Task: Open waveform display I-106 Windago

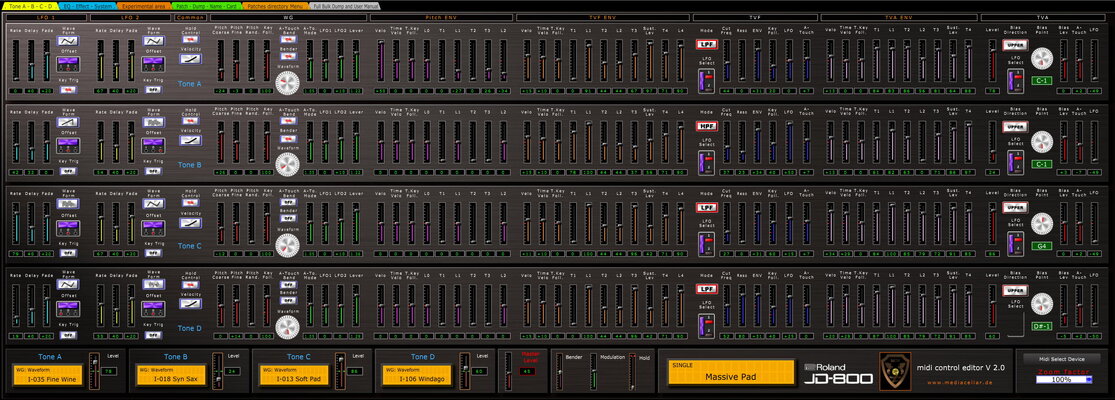Action: tap(417, 375)
